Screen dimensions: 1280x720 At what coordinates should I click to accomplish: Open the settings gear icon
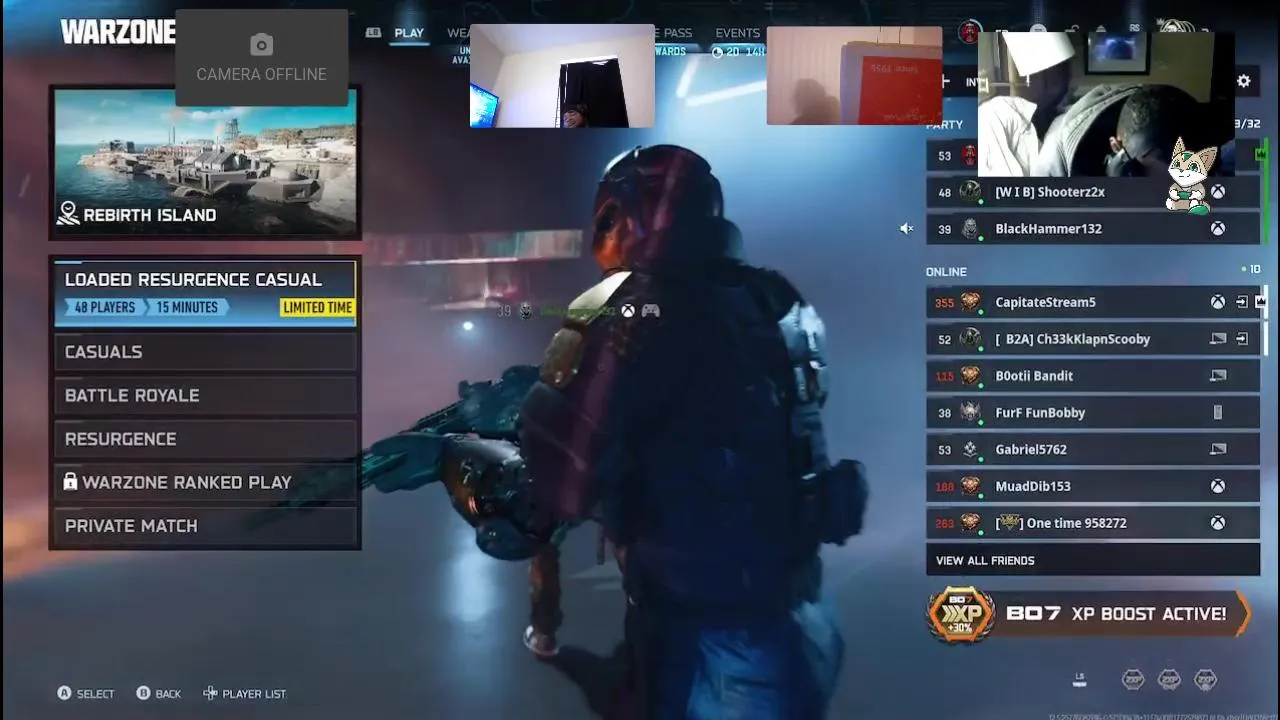coord(1243,81)
